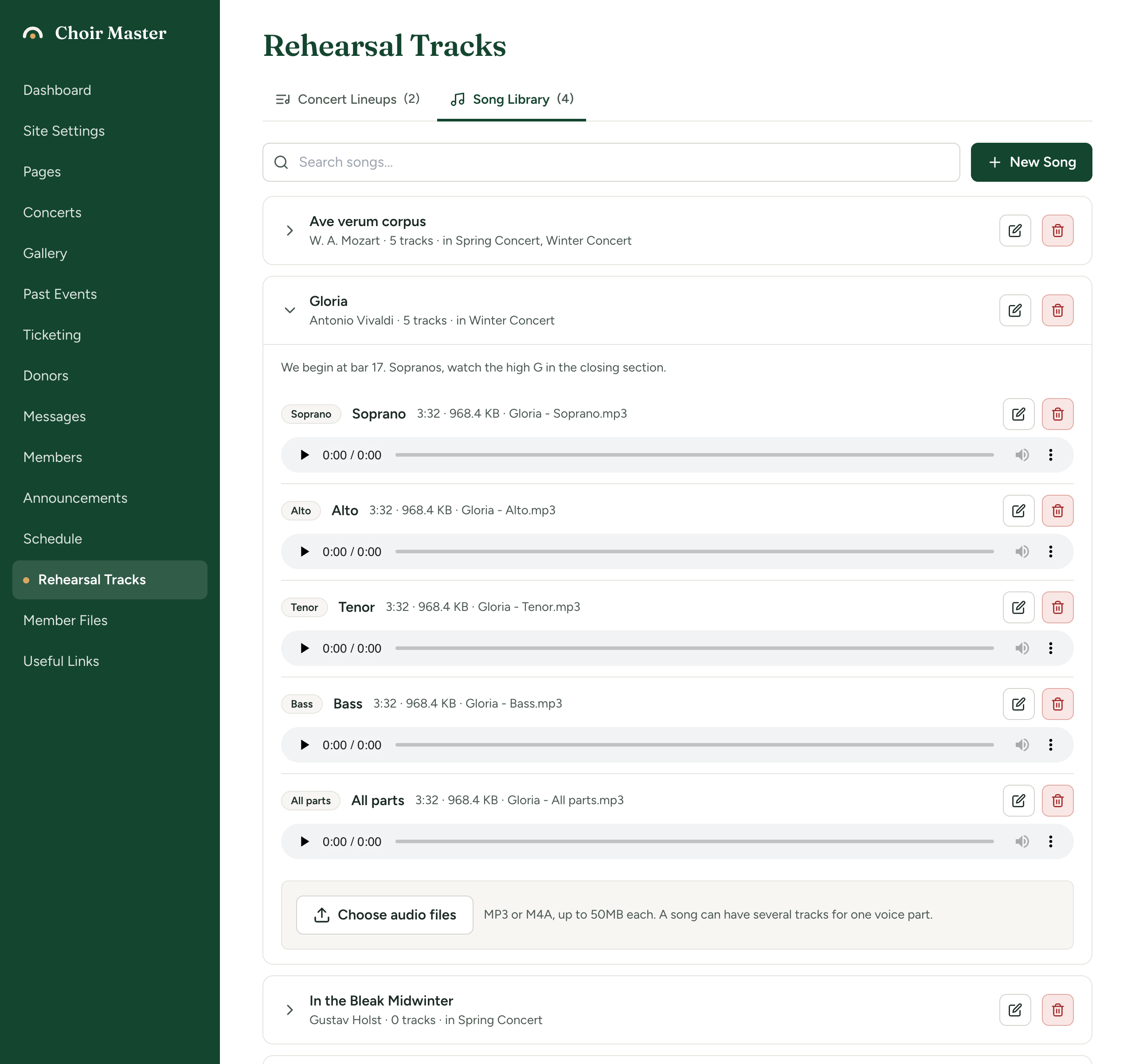The image size is (1135, 1064).
Task: Edit the Soprano track
Action: tap(1018, 414)
